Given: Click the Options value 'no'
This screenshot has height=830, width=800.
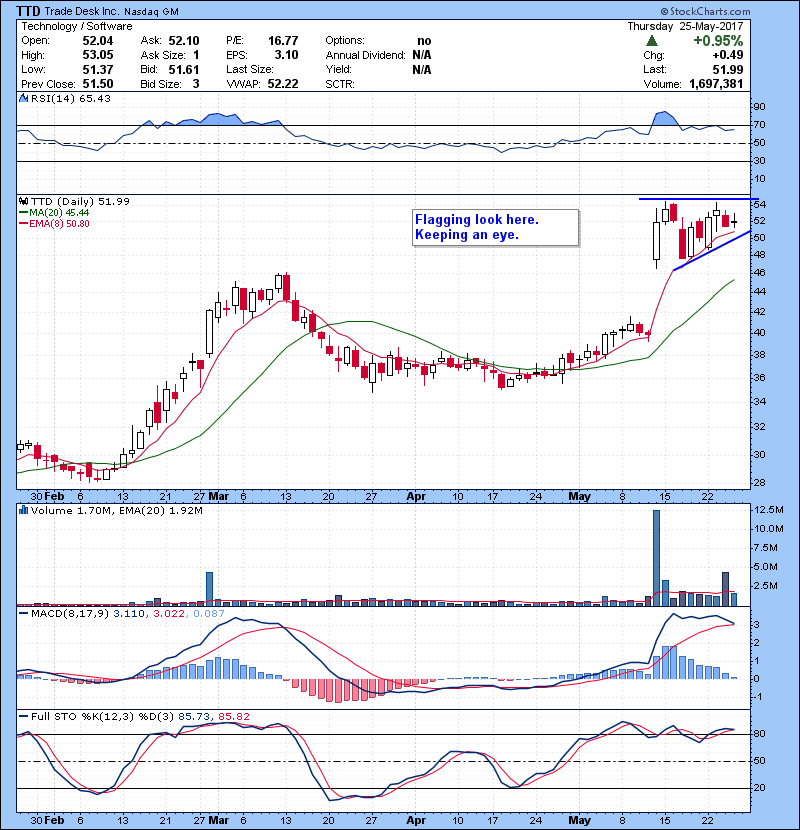Looking at the screenshot, I should 424,41.
